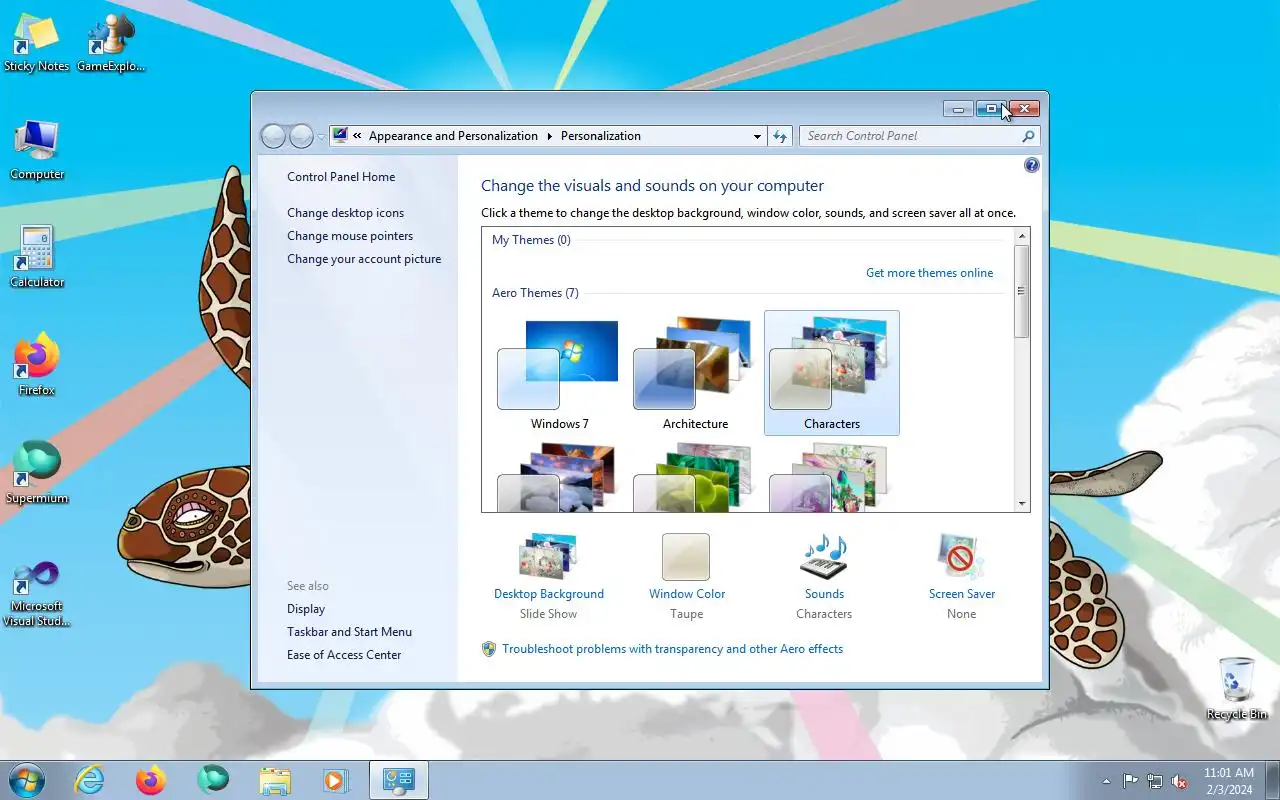Select the Architecture theme
The height and width of the screenshot is (800, 1280).
click(x=696, y=373)
